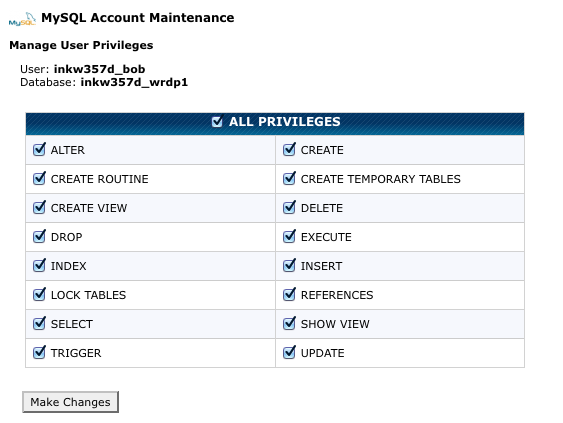Screen dimensions: 563x423
Task: Toggle the SELECT privilege checkbox
Action: pyautogui.click(x=39, y=324)
